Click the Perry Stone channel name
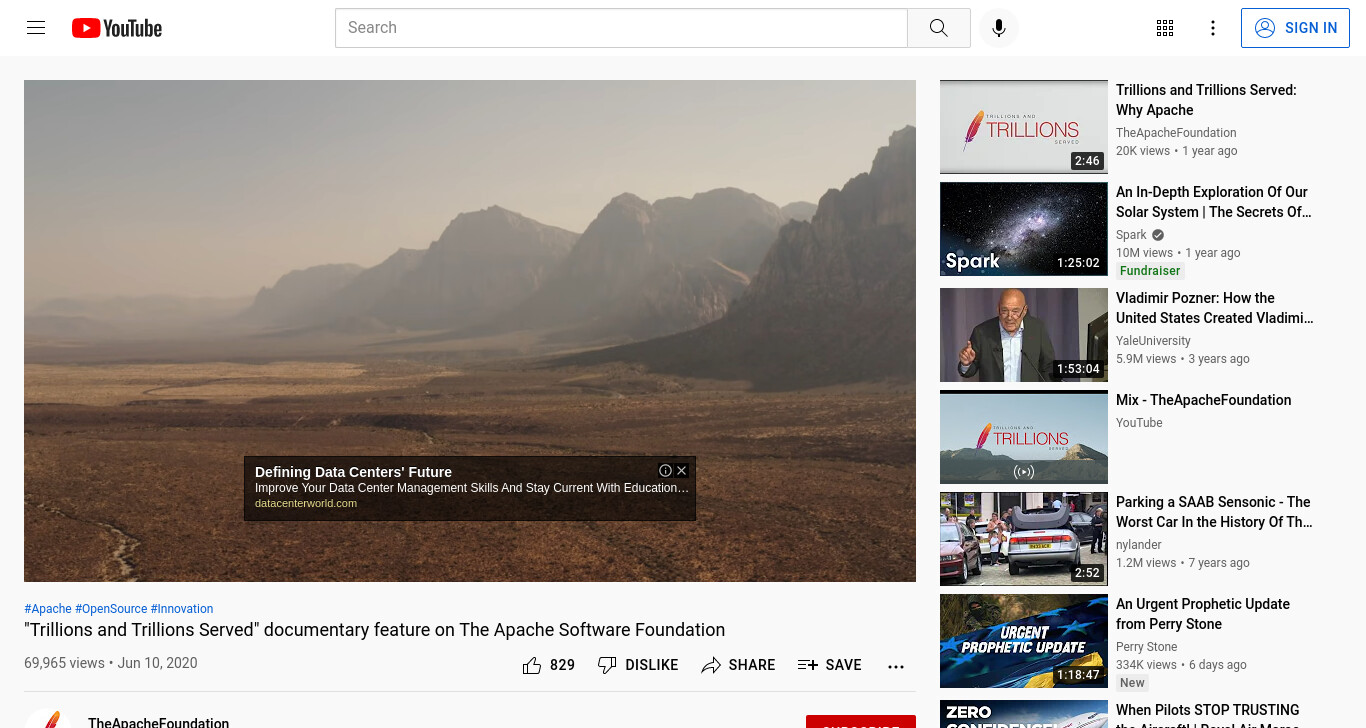The height and width of the screenshot is (728, 1366). [x=1146, y=647]
